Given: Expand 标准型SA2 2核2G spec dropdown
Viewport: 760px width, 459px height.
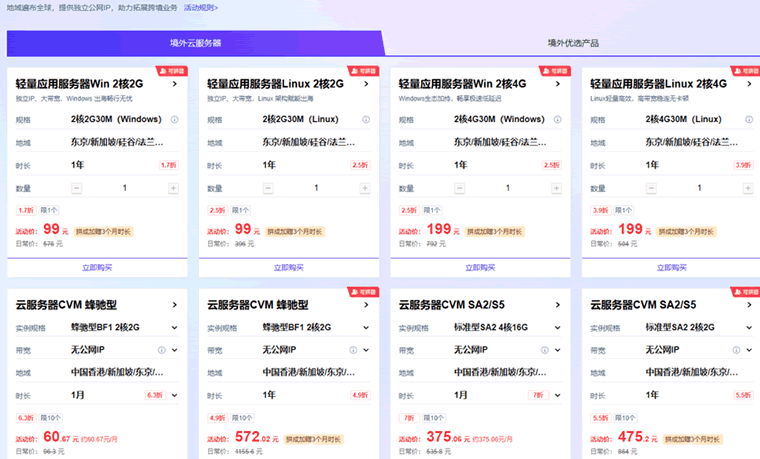Looking at the screenshot, I should click(749, 328).
